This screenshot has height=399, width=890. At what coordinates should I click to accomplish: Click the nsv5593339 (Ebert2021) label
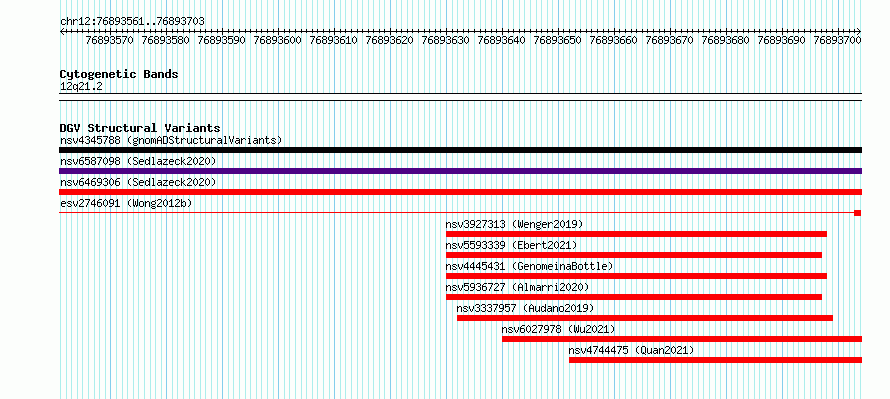(x=511, y=245)
